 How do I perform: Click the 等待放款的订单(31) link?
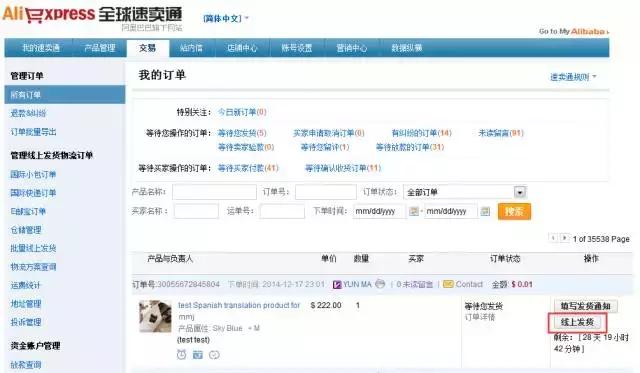(410, 147)
